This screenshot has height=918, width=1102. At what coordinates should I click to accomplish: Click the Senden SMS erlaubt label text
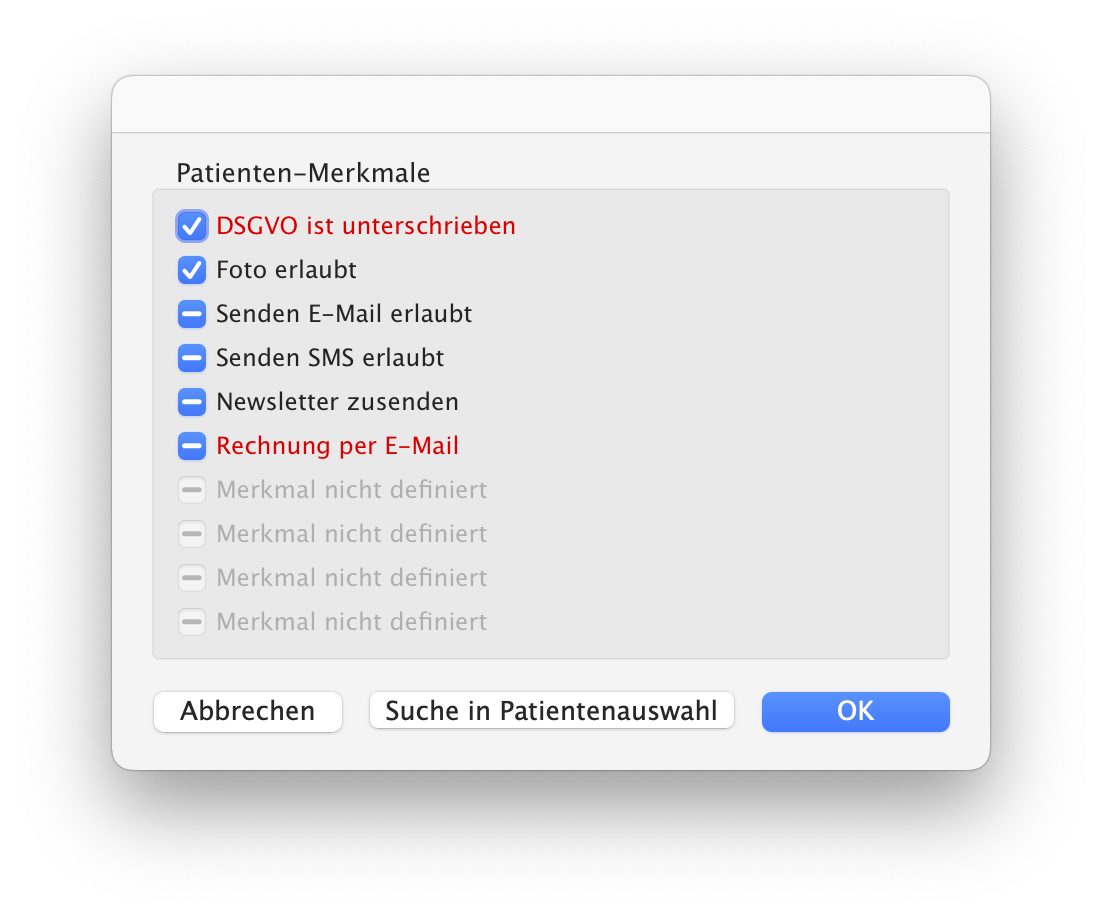click(330, 358)
